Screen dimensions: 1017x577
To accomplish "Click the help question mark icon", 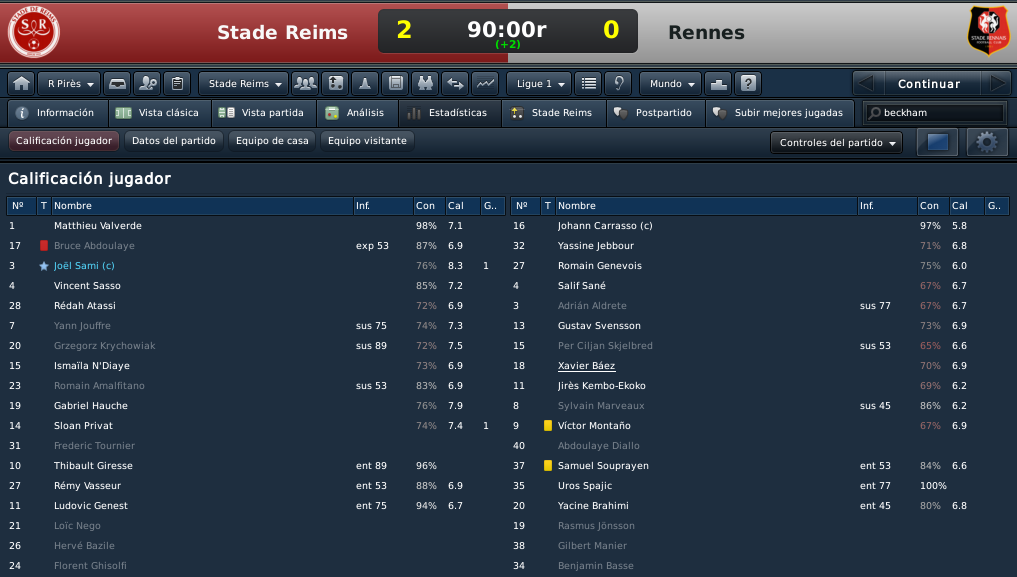I will [x=748, y=84].
